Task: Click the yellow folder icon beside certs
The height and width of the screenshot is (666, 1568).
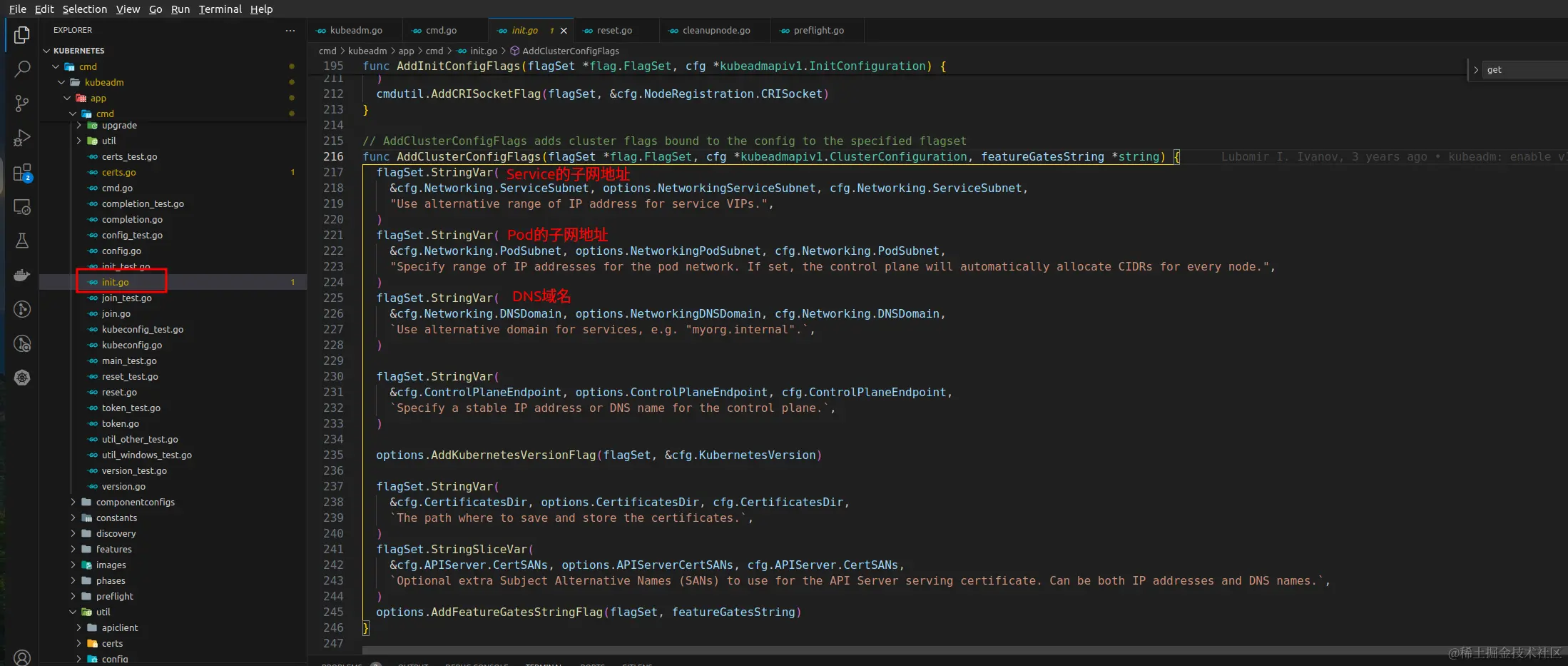Action: tap(93, 643)
